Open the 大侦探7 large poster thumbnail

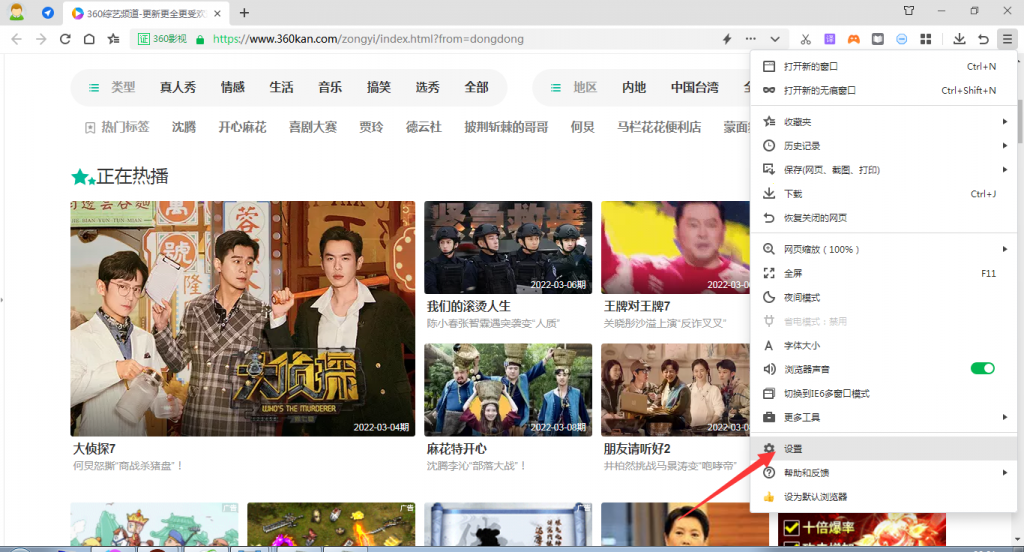pos(242,319)
